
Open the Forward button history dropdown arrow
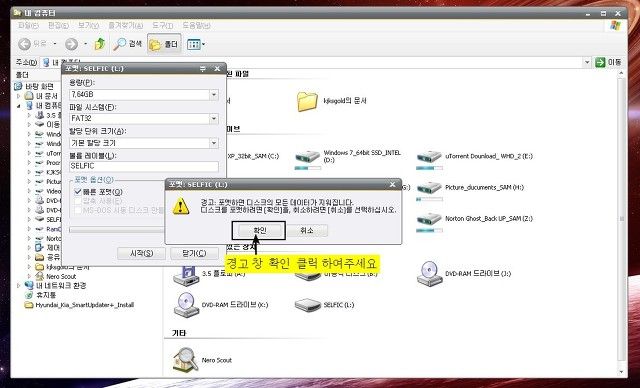tap(86, 44)
